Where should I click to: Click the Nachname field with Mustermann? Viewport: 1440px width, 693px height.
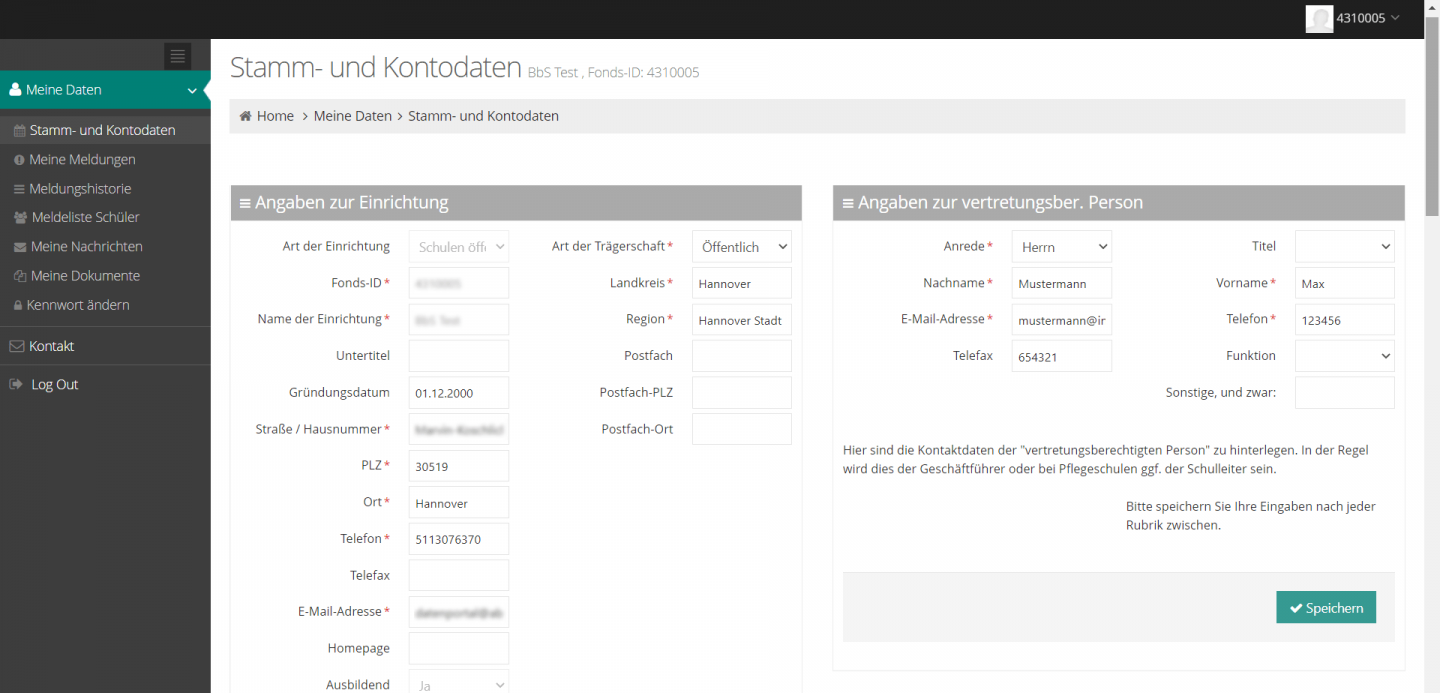(1062, 283)
